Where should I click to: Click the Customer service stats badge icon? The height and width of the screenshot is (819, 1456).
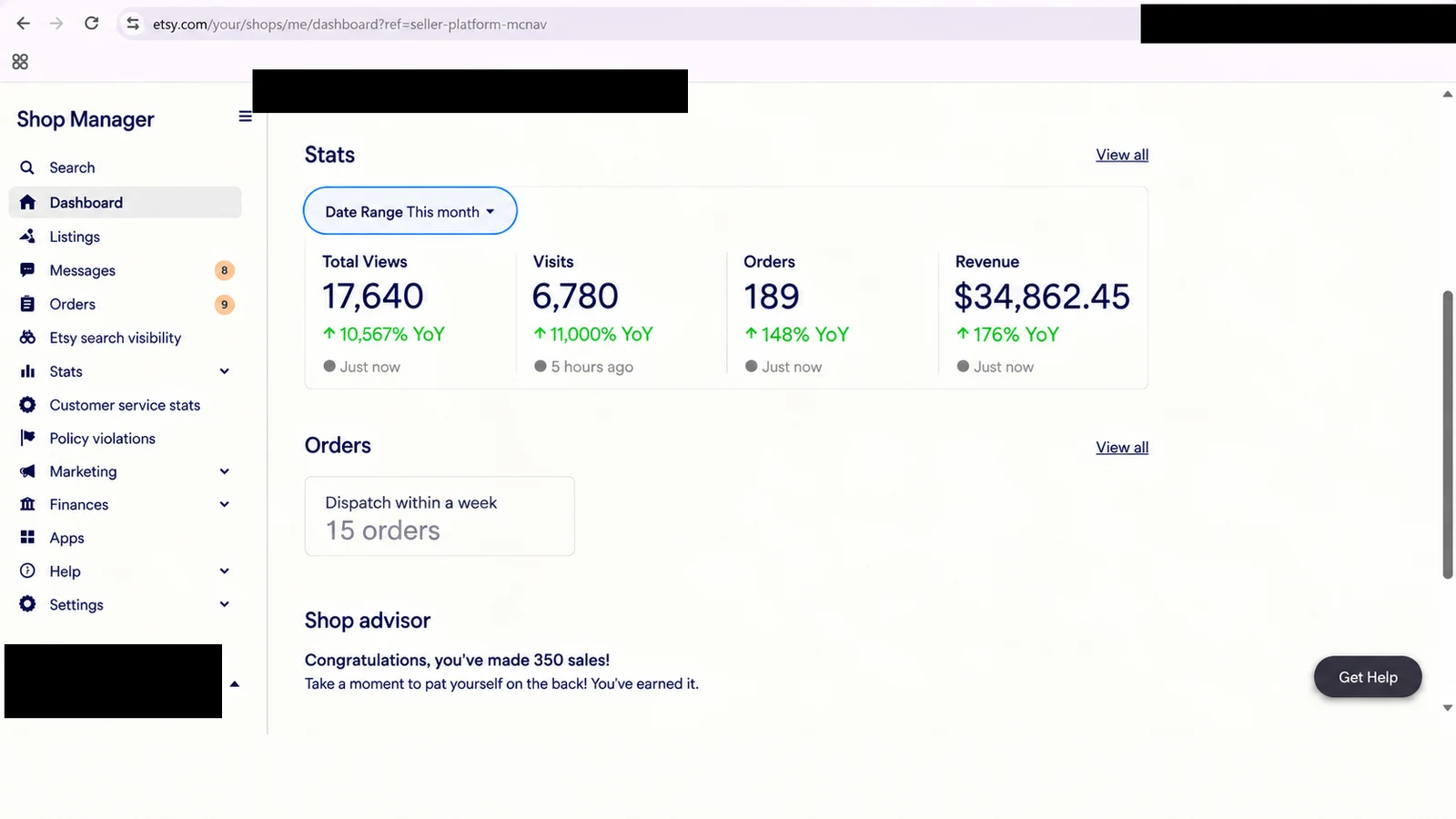(x=27, y=404)
